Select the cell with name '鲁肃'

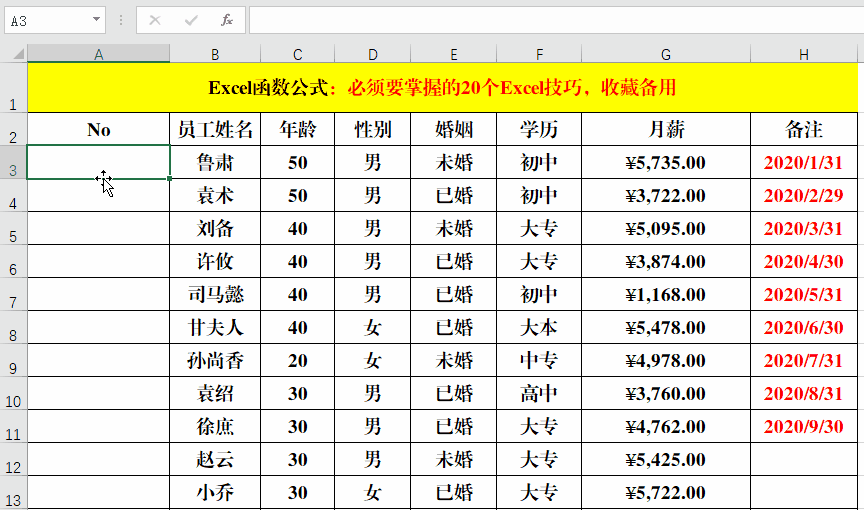pyautogui.click(x=215, y=162)
